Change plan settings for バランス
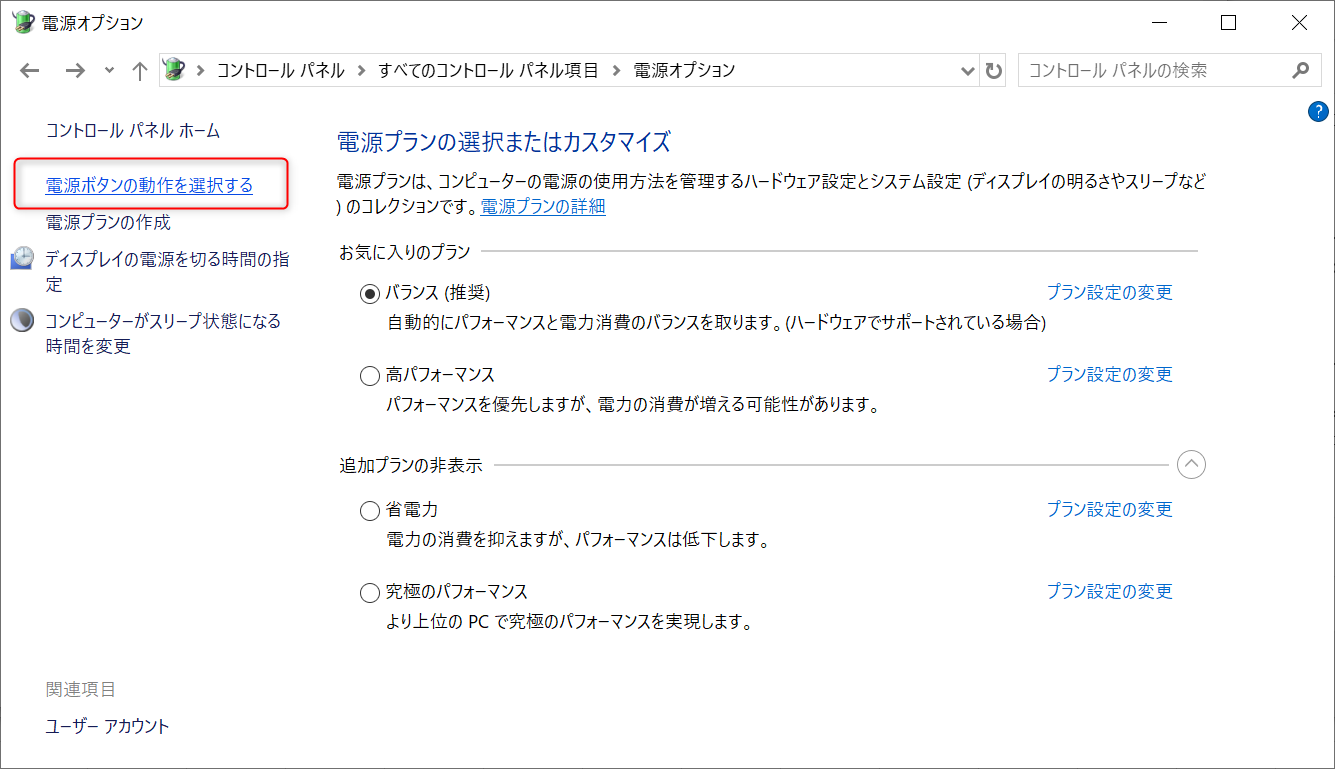This screenshot has height=769, width=1335. pos(1109,292)
